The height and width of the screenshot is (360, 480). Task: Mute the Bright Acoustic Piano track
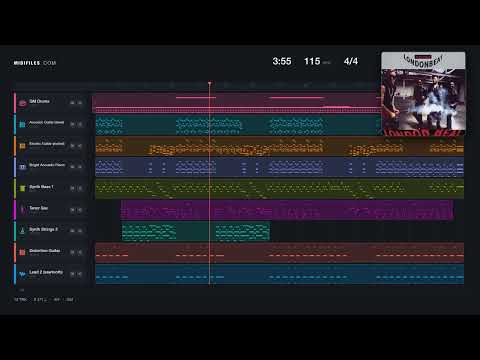(72, 167)
